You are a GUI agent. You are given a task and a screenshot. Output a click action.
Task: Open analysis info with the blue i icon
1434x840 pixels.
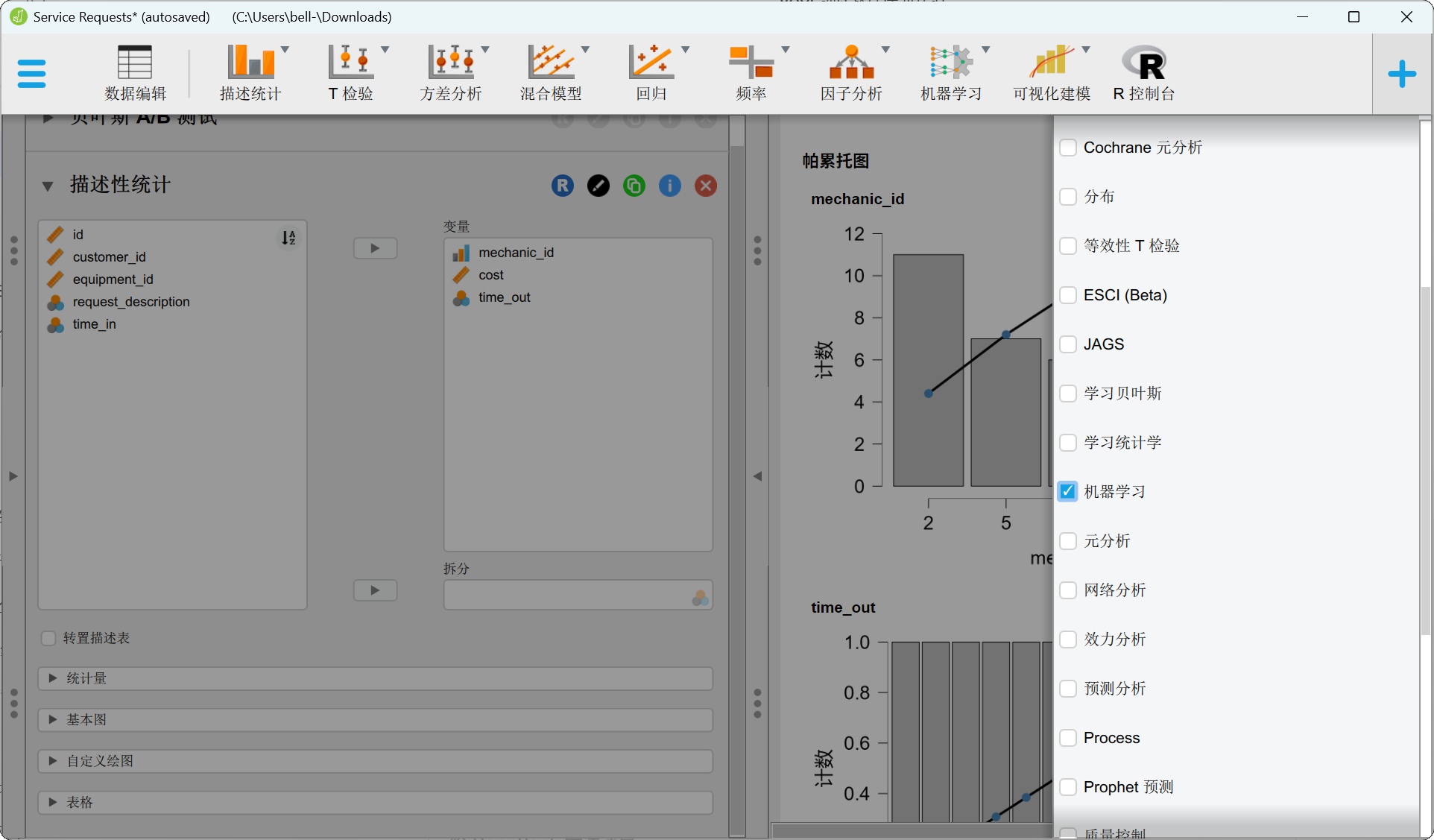pos(670,186)
